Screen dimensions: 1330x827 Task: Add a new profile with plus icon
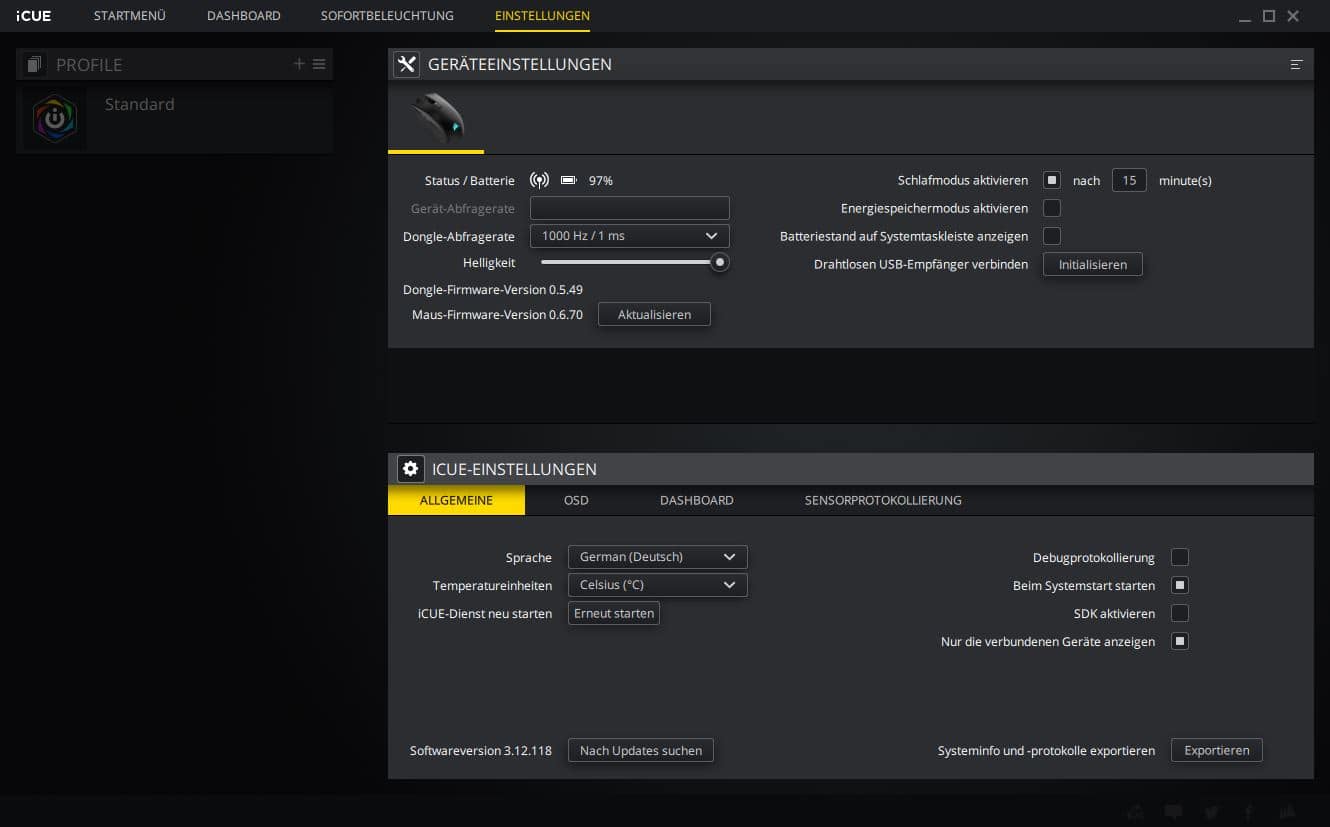click(299, 64)
